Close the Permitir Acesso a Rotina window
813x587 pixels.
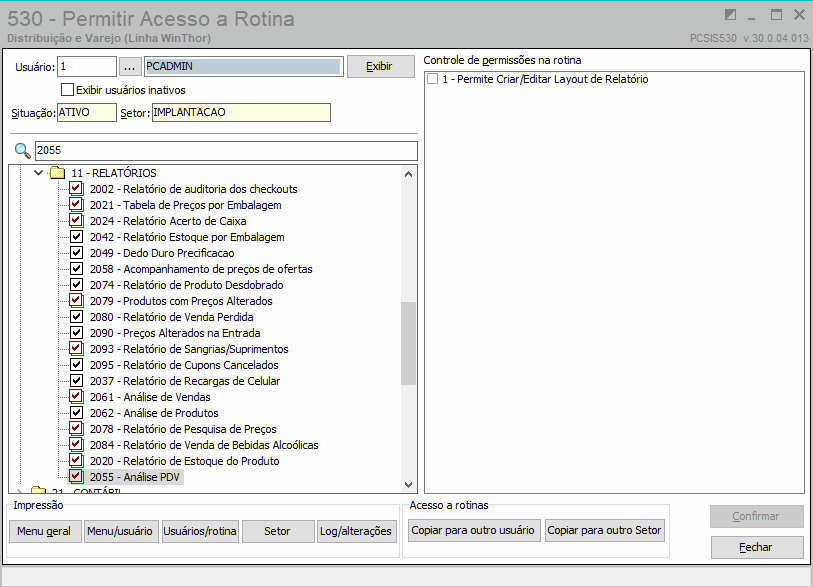coord(800,15)
